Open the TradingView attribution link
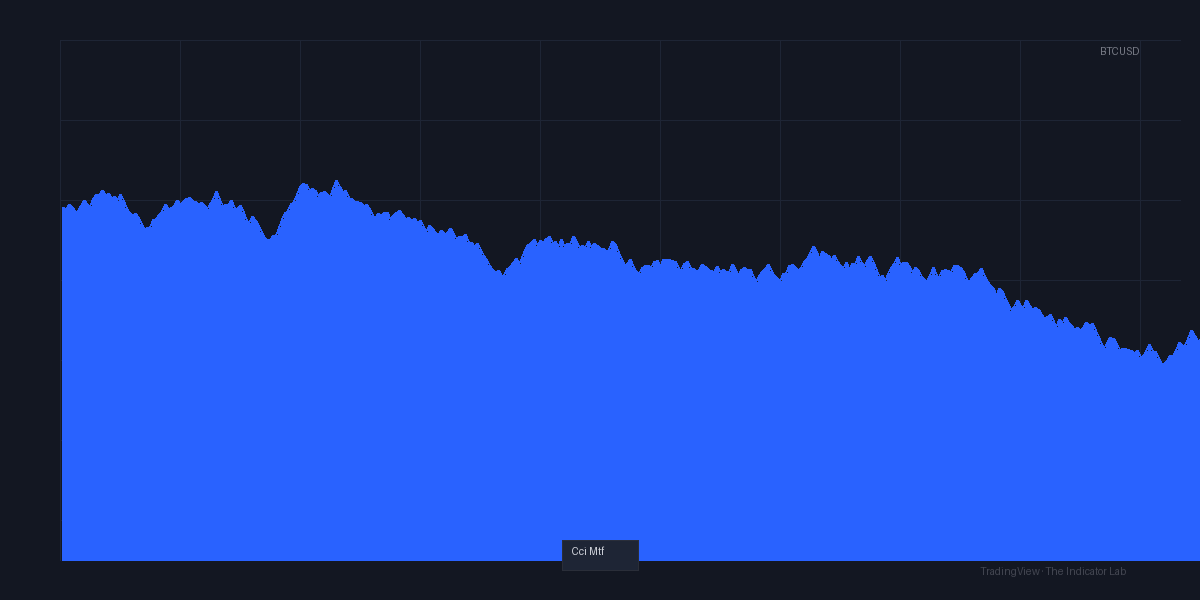Screen dimensions: 1200x600 tap(1053, 571)
